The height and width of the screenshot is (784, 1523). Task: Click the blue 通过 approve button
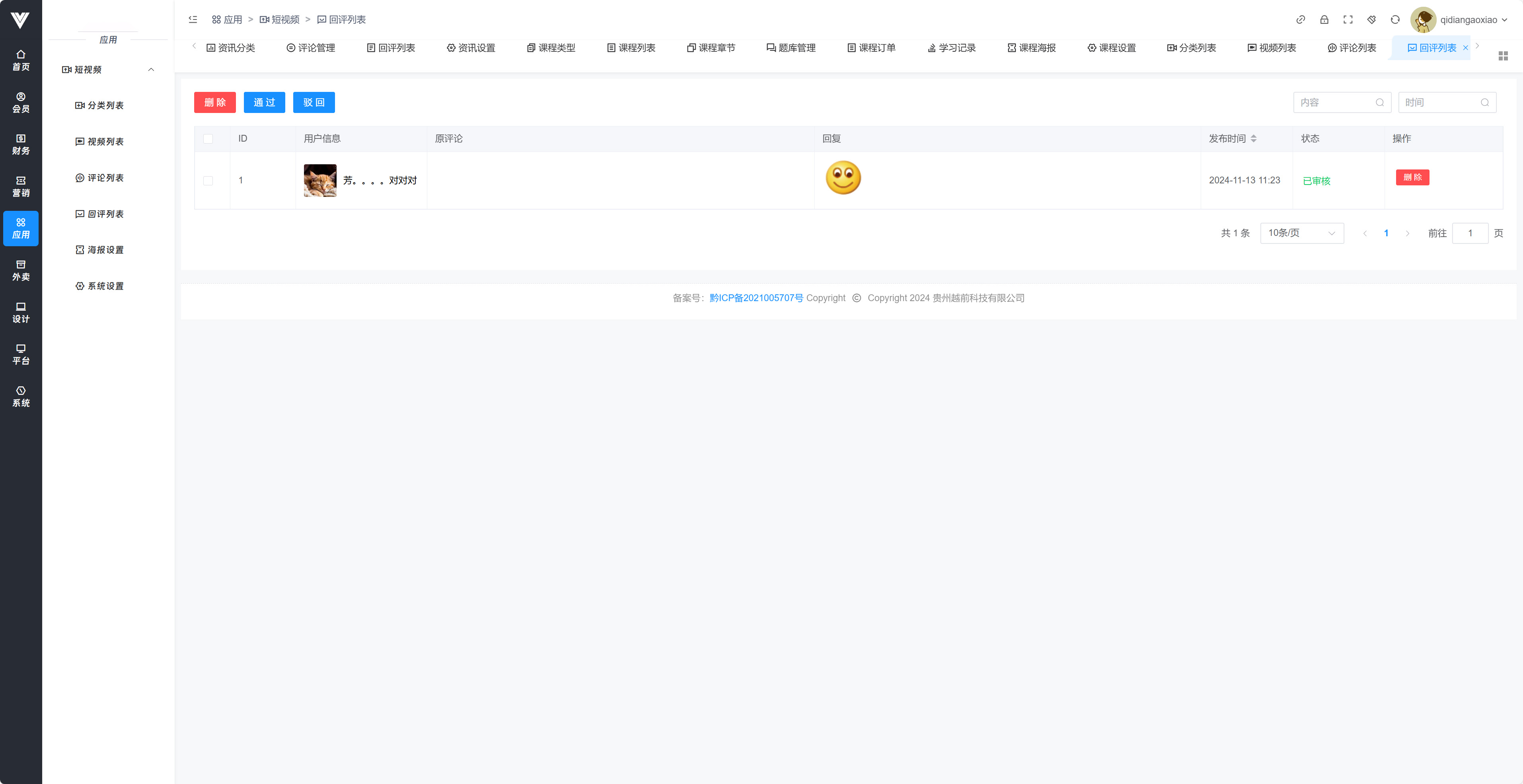[x=264, y=102]
